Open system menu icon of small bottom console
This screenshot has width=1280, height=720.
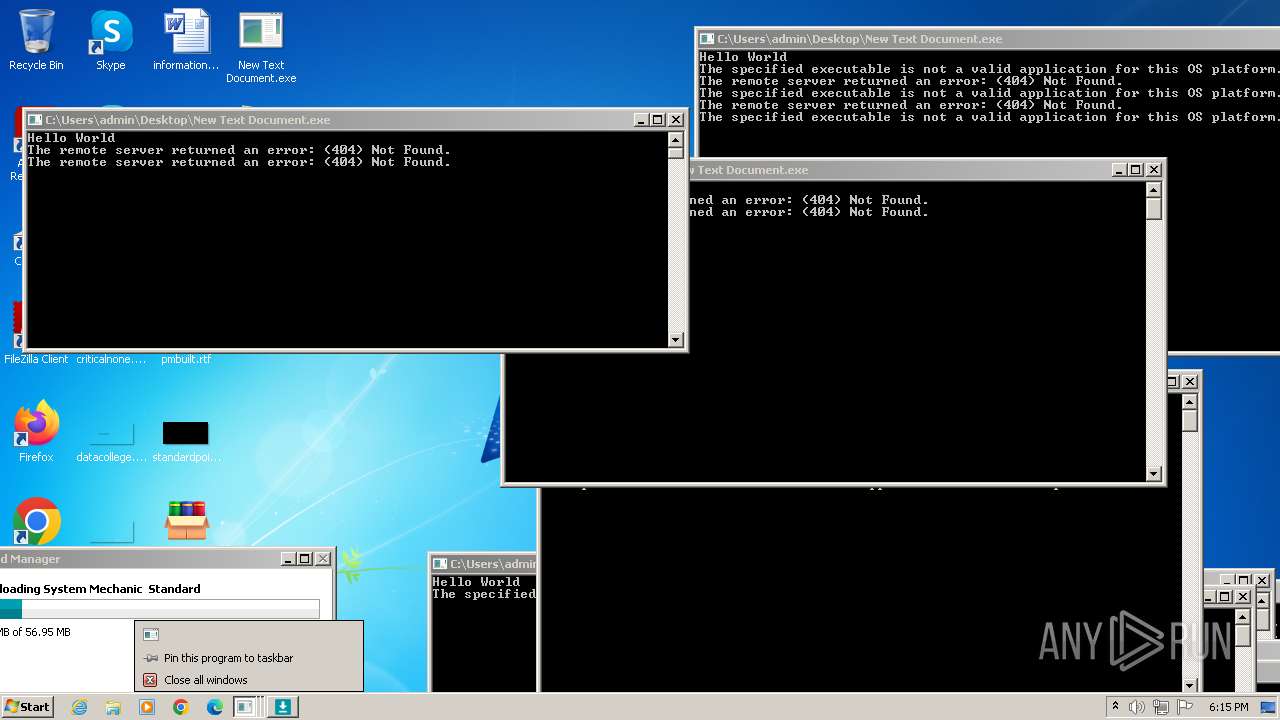pos(441,564)
